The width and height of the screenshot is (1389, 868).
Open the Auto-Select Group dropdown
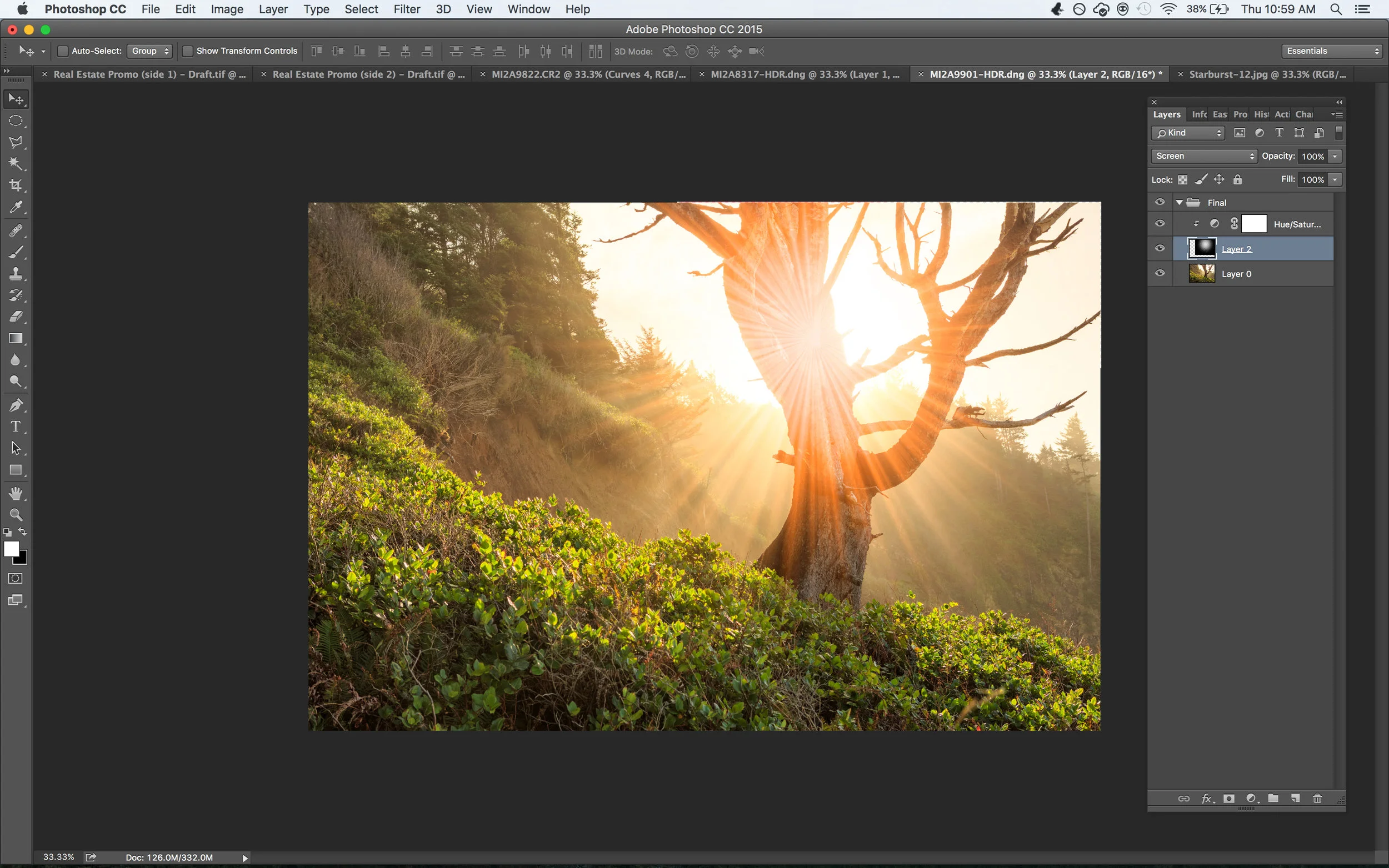point(149,51)
